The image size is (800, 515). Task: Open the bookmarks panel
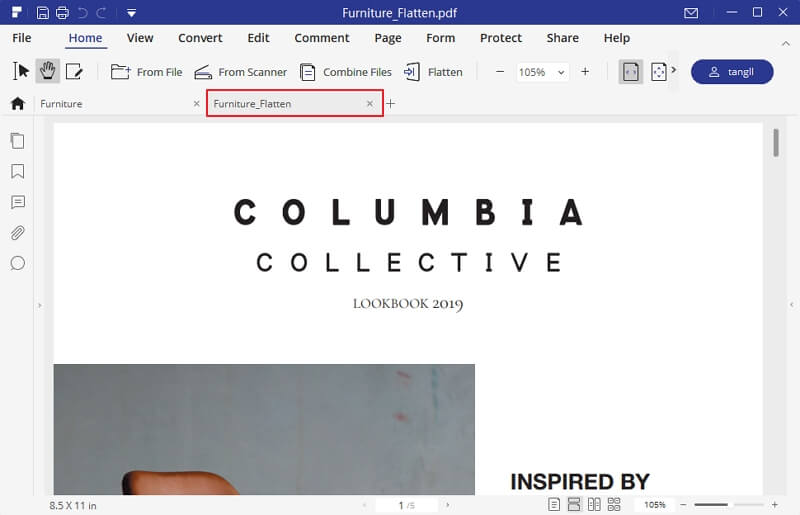pyautogui.click(x=17, y=171)
